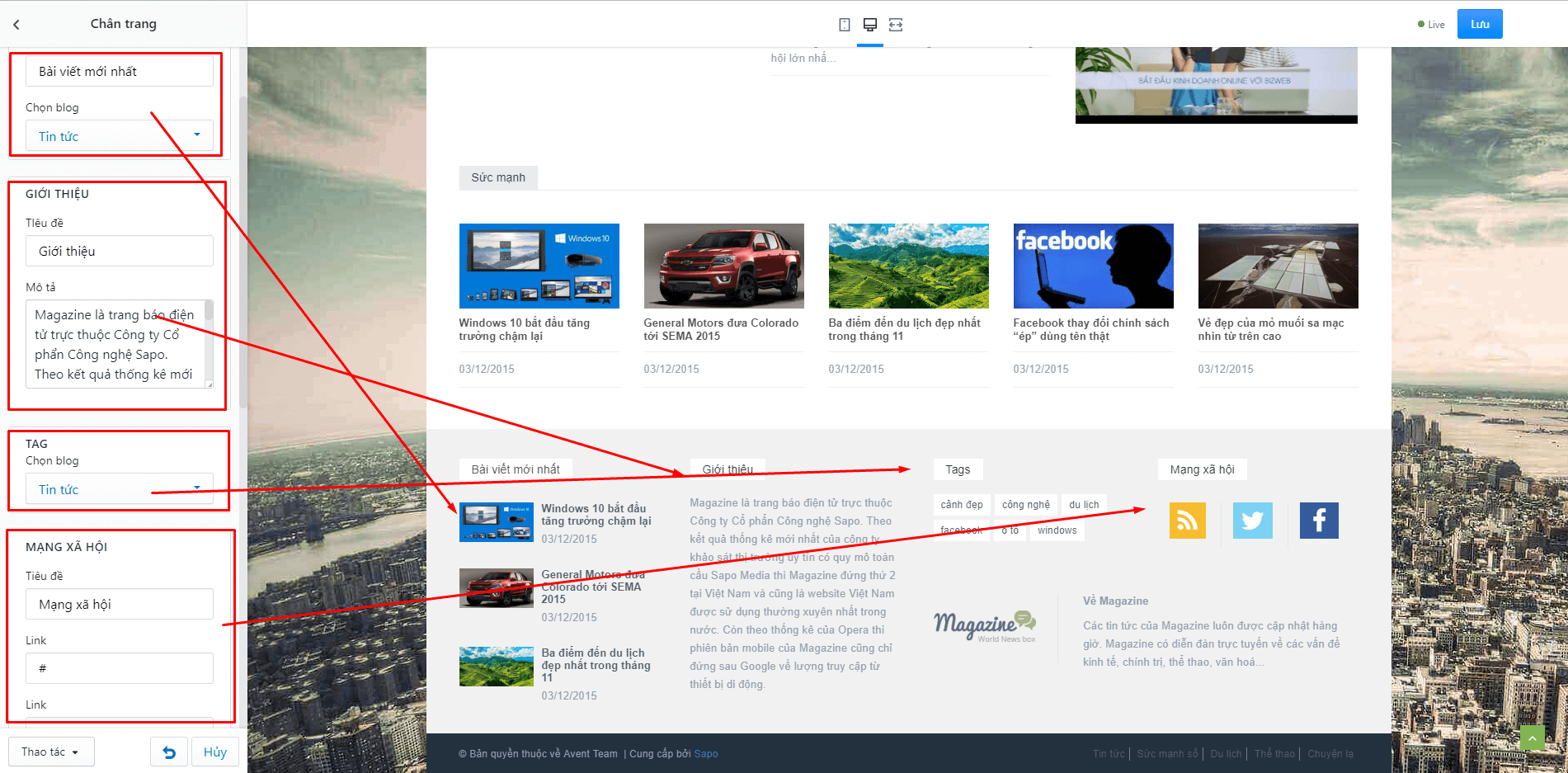Viewport: 1568px width, 773px height.
Task: Open the 'Chuyện lạ' footer menu link
Action: 1330,754
